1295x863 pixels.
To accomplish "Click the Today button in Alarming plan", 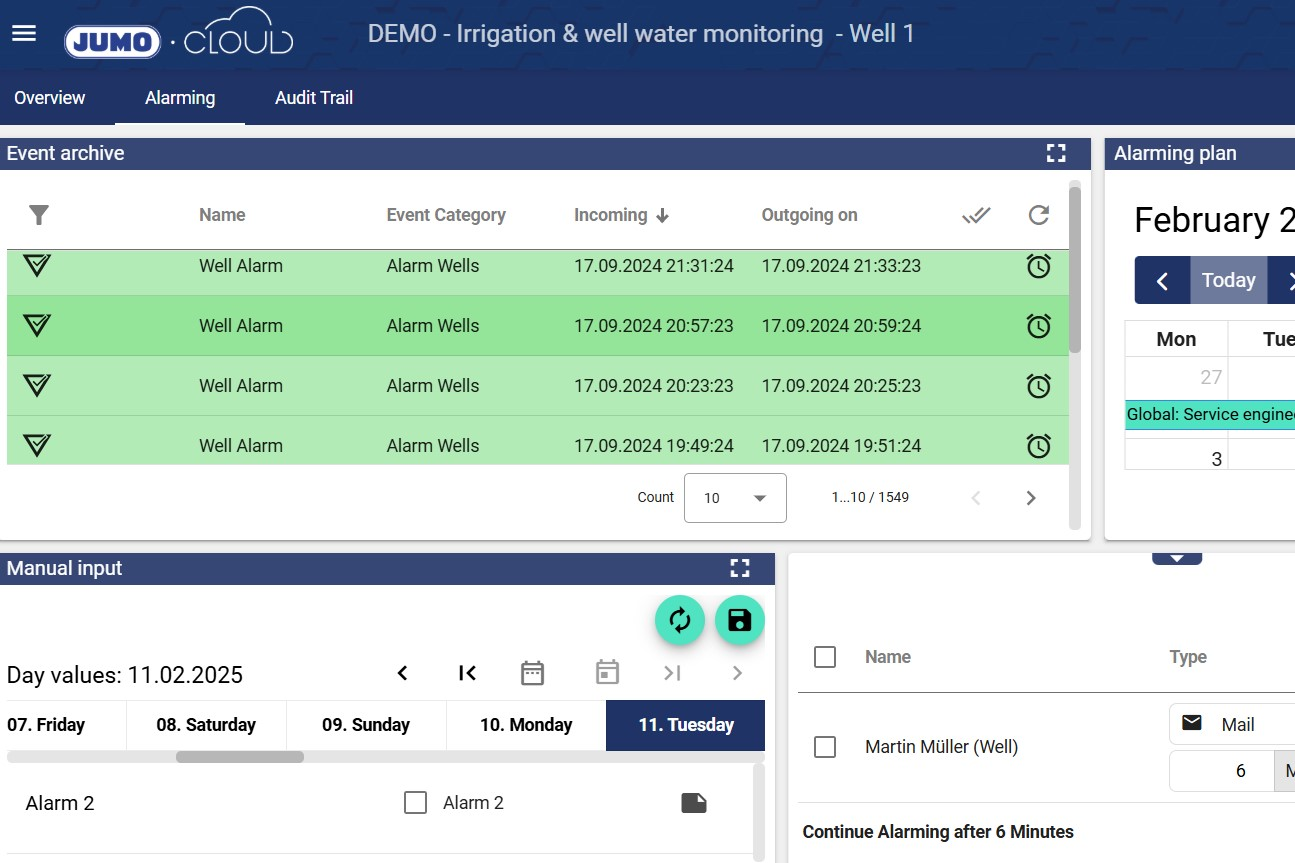I will (1228, 280).
